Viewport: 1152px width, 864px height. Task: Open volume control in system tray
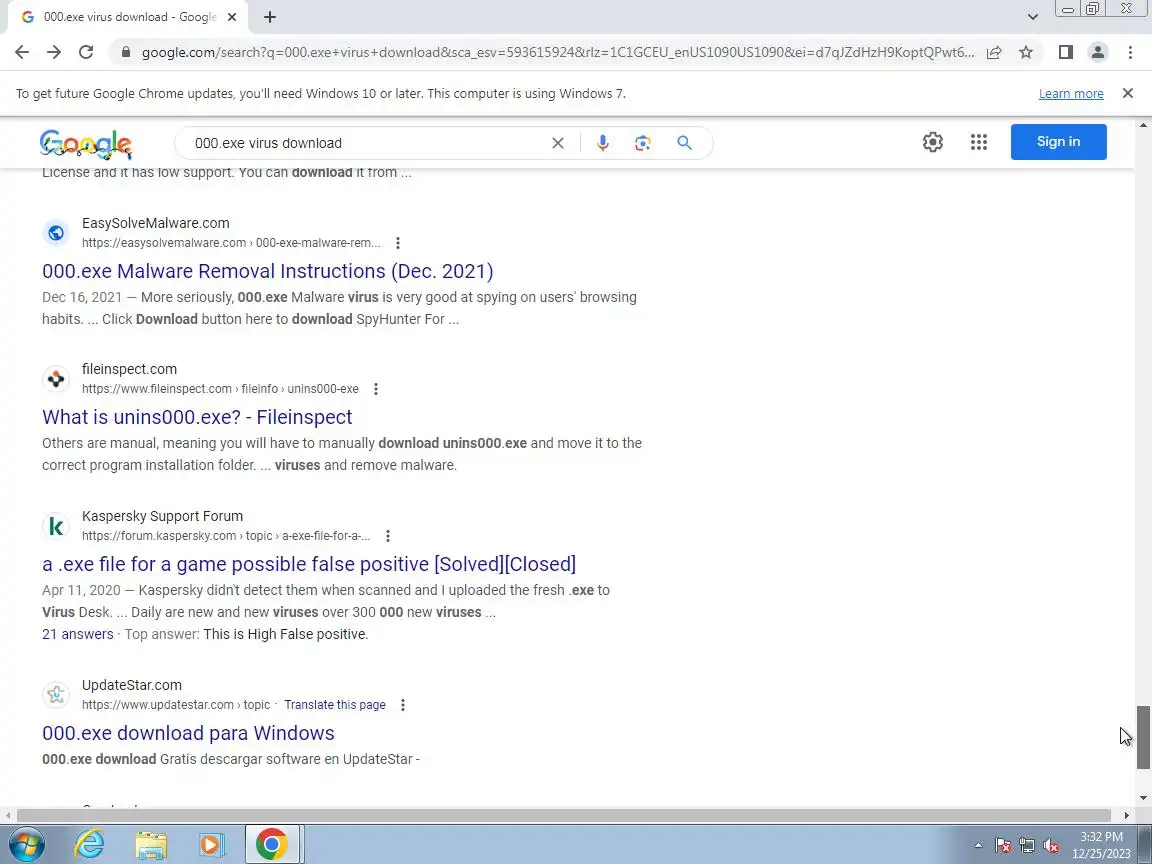tap(1051, 846)
